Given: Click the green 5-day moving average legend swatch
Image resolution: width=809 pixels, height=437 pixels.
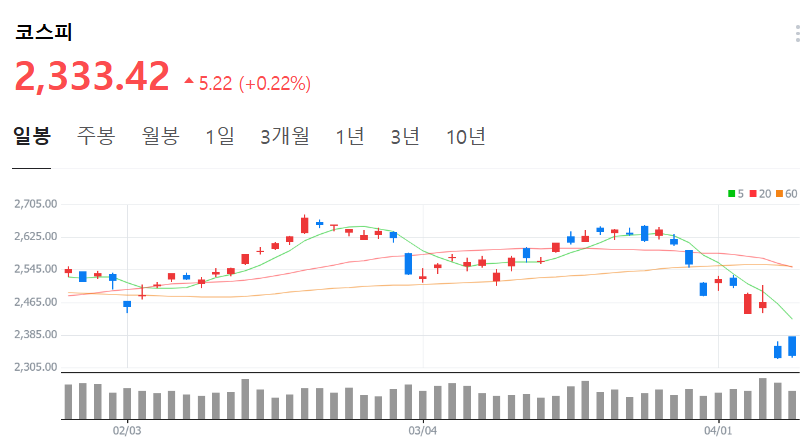Looking at the screenshot, I should pyautogui.click(x=731, y=194).
